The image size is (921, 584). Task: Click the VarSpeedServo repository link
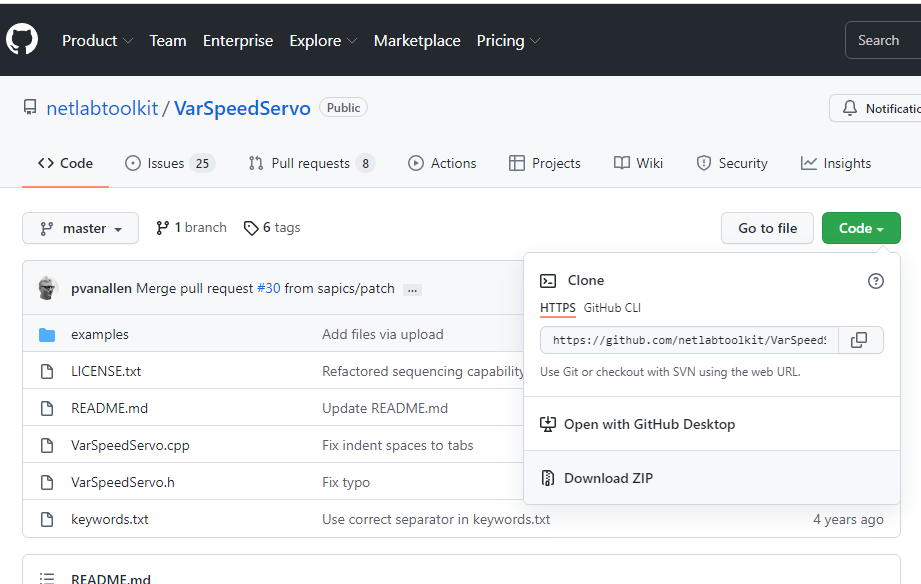[242, 108]
